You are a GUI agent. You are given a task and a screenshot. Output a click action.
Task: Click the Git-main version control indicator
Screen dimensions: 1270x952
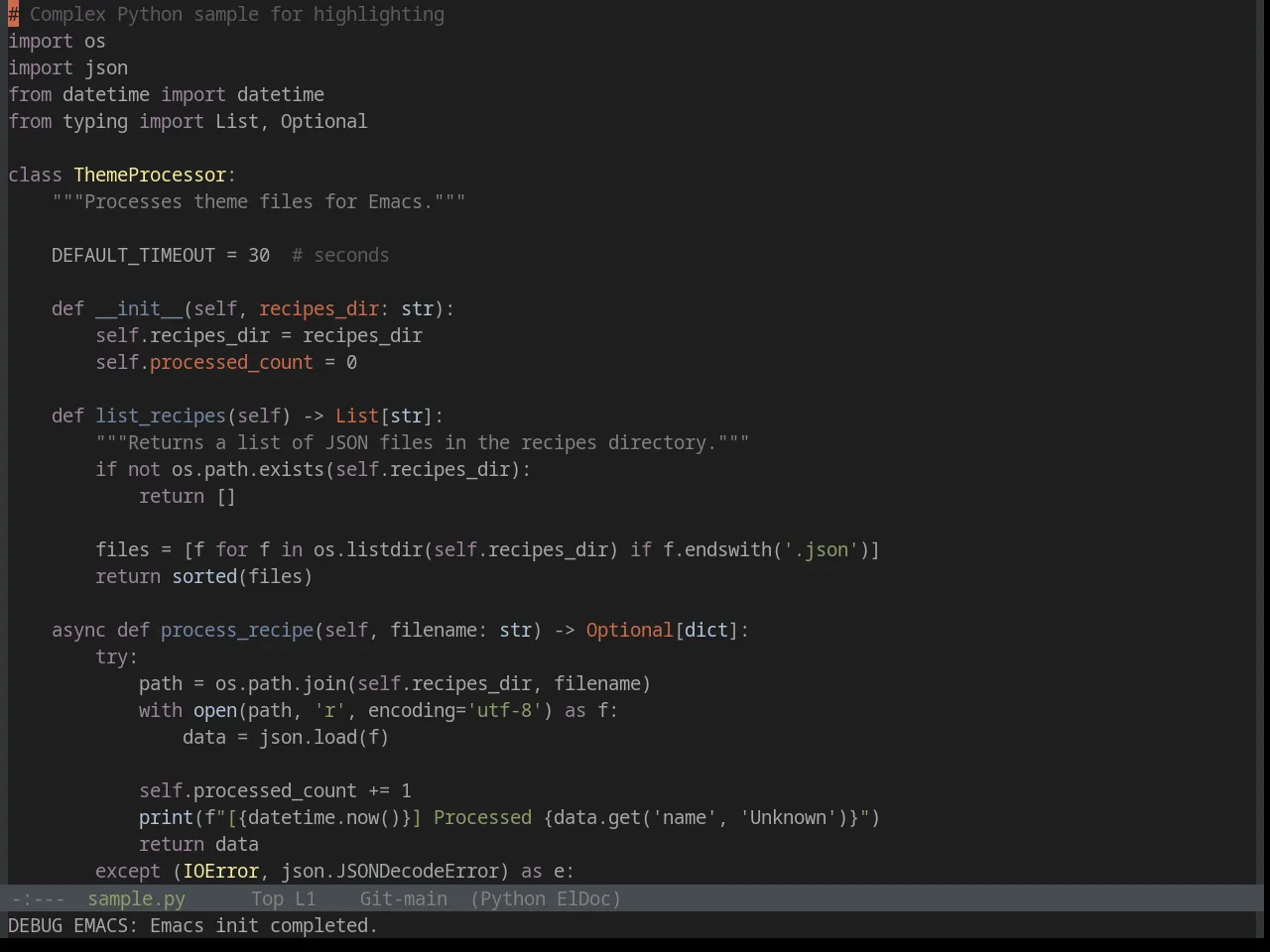pos(403,898)
